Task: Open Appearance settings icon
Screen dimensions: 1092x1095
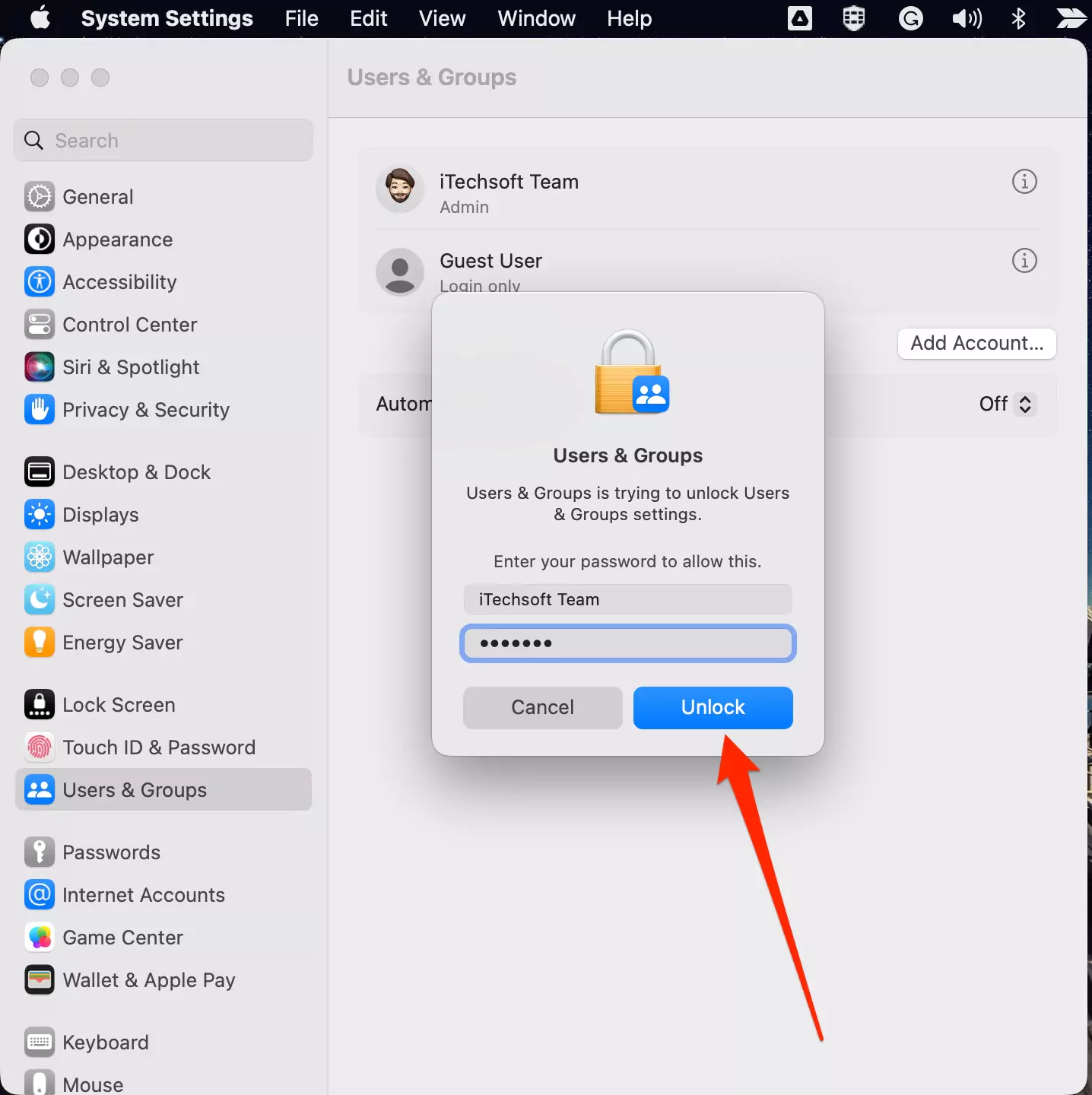Action: coord(40,240)
